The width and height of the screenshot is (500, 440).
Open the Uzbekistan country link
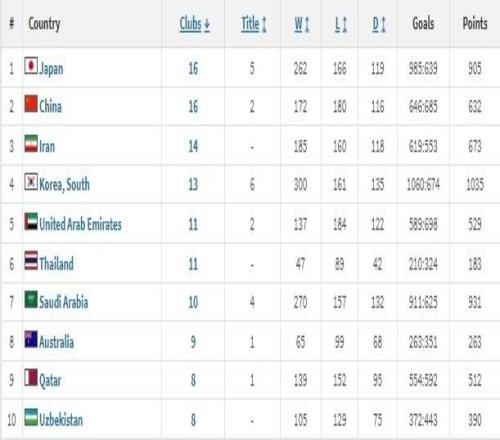[61, 420]
